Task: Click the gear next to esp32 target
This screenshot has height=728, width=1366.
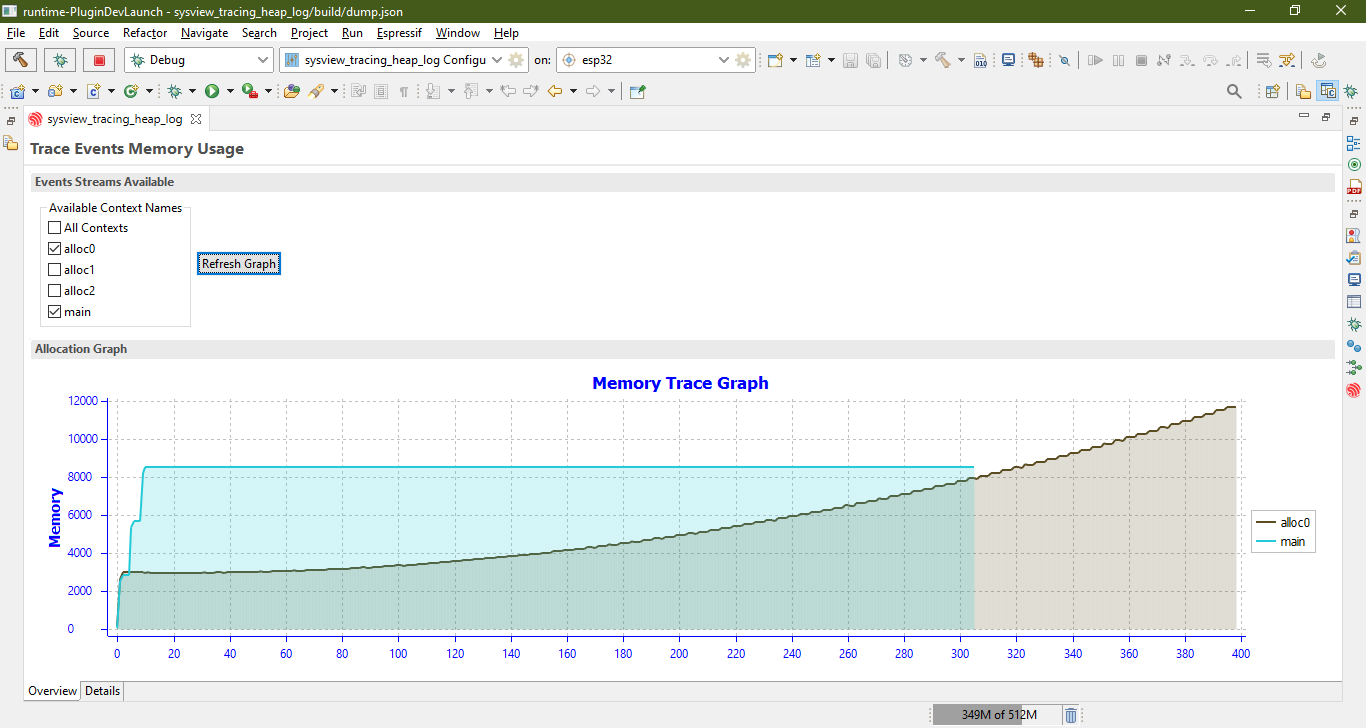Action: coord(743,60)
